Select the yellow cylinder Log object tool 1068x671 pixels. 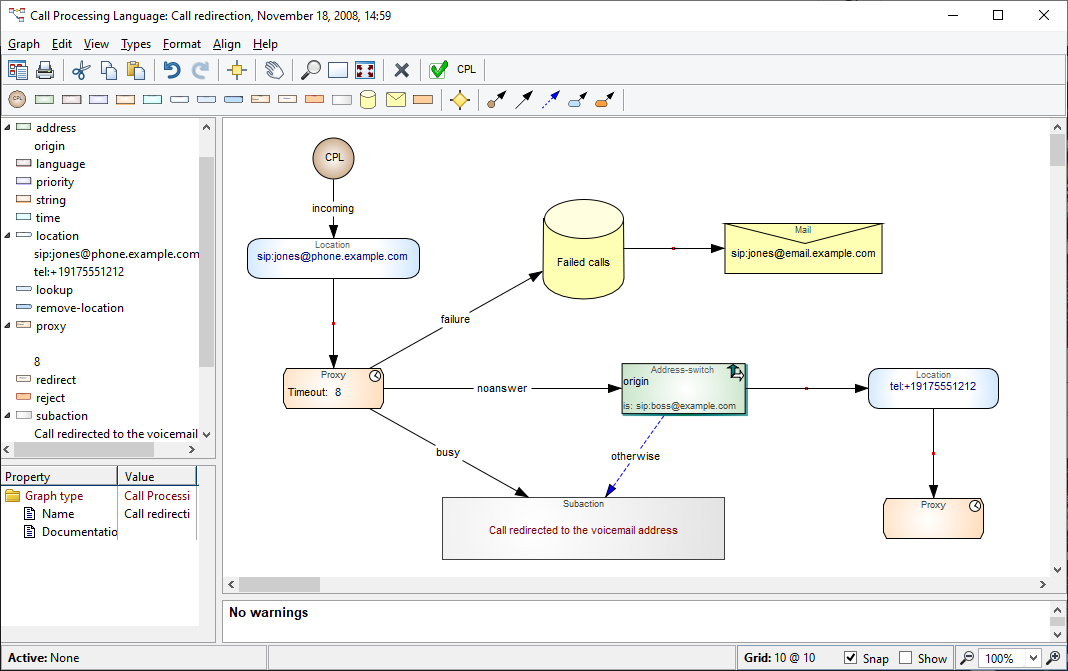point(368,100)
